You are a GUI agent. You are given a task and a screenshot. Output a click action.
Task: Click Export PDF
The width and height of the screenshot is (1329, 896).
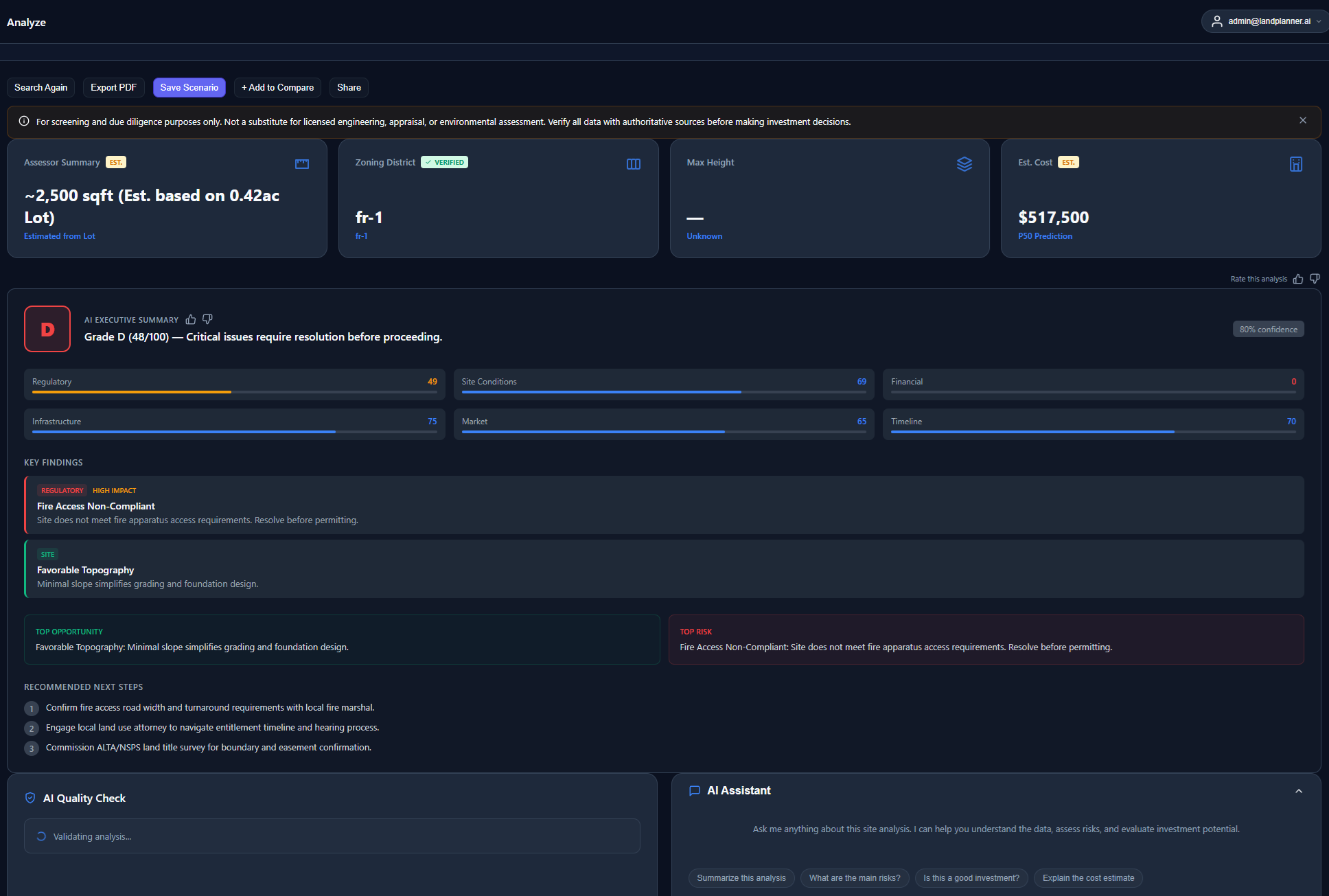pos(114,87)
